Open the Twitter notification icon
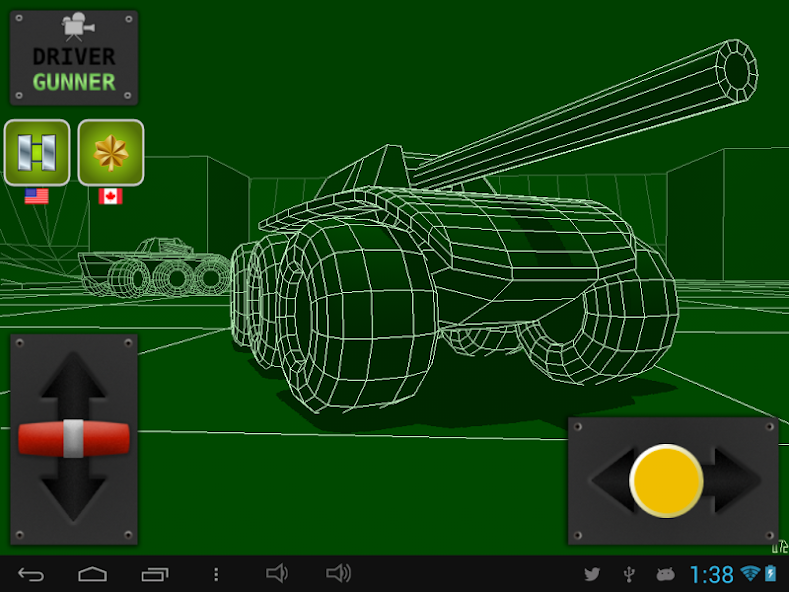789x592 pixels. (591, 574)
